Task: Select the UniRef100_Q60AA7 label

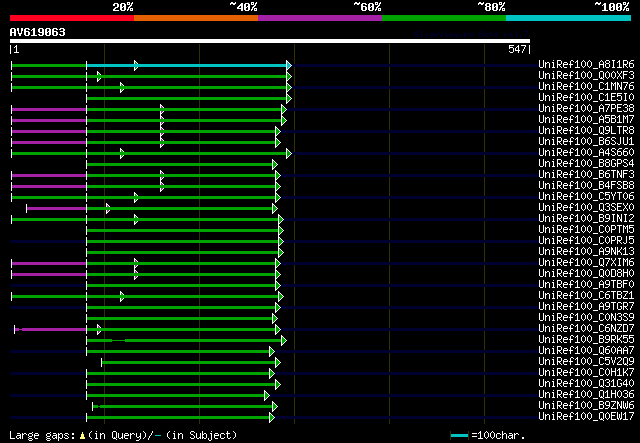Action: (587, 351)
